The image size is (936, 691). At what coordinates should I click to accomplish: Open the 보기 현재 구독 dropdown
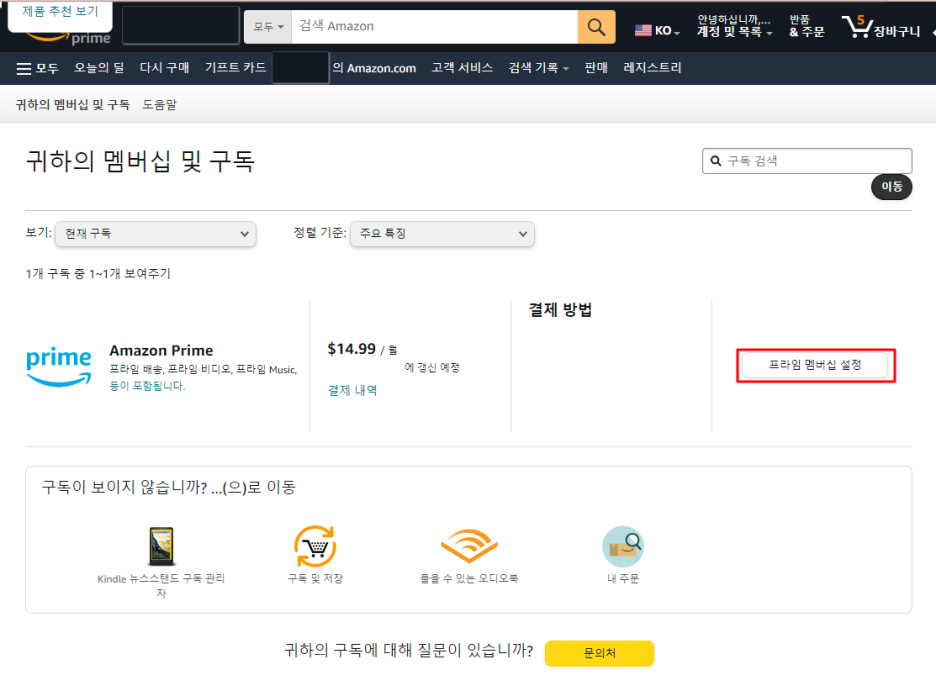(x=156, y=234)
